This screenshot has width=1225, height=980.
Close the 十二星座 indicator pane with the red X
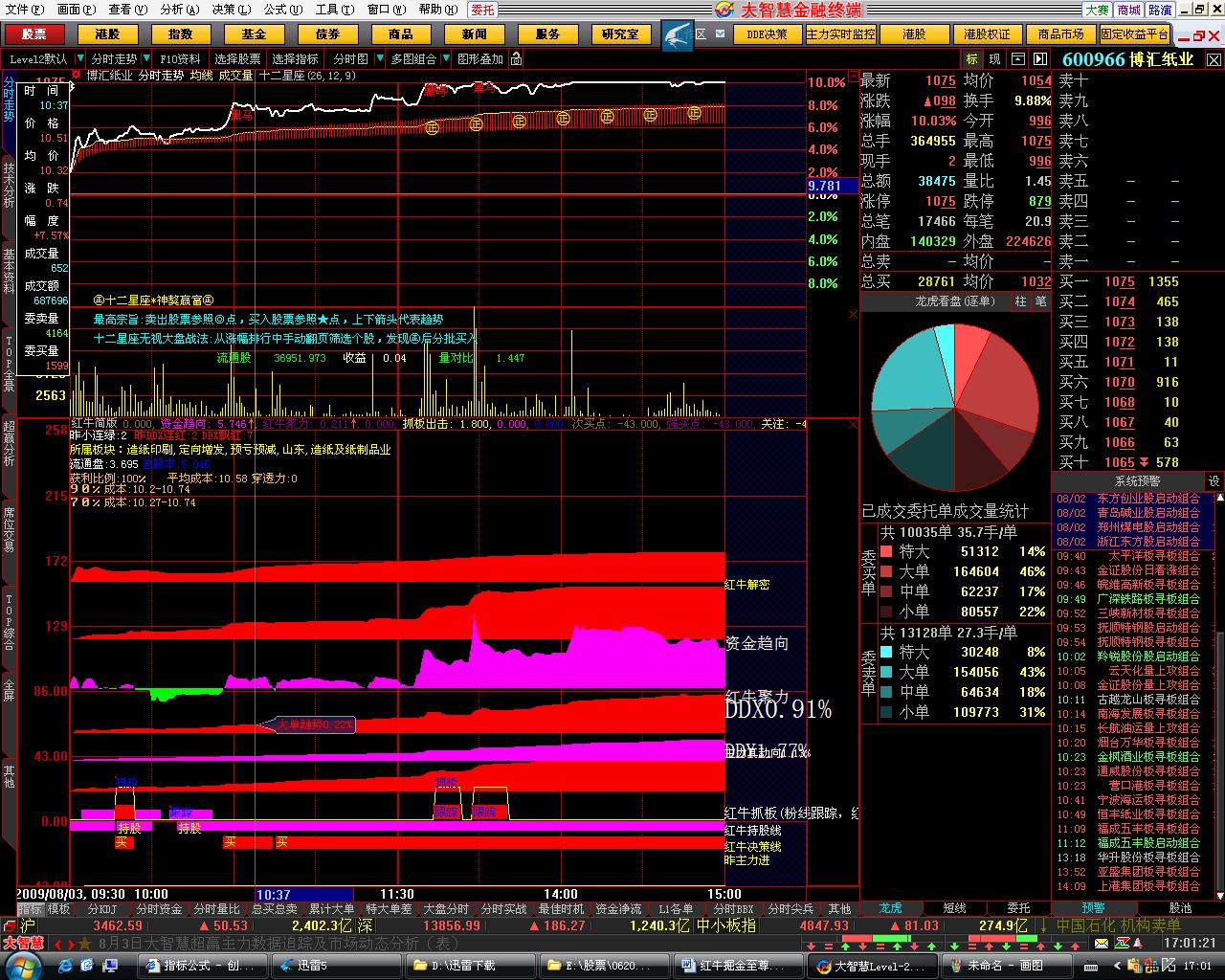pos(854,313)
